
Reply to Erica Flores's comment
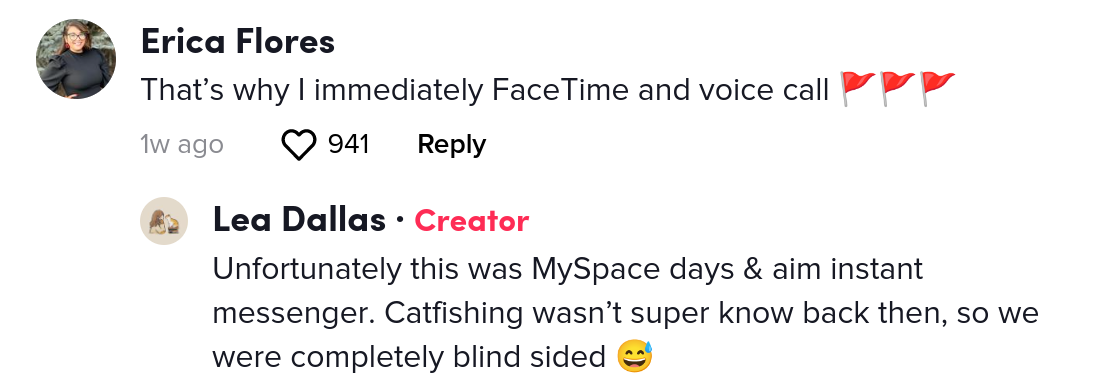[x=452, y=145]
